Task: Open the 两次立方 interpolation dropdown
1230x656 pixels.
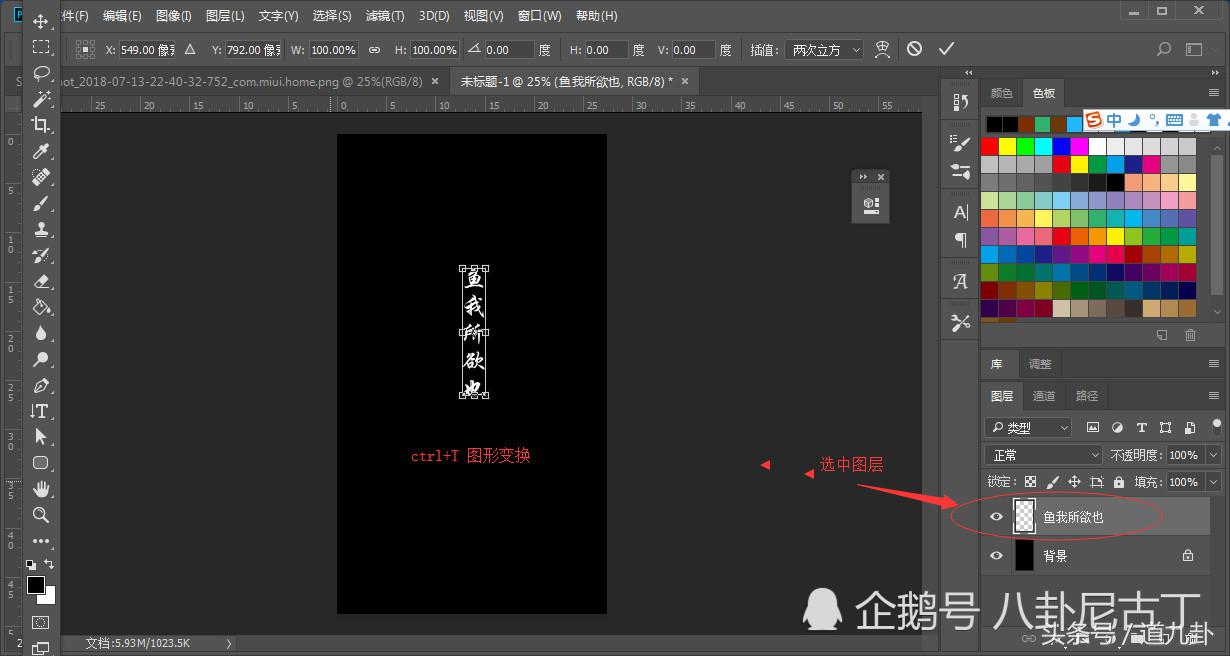Action: (823, 48)
